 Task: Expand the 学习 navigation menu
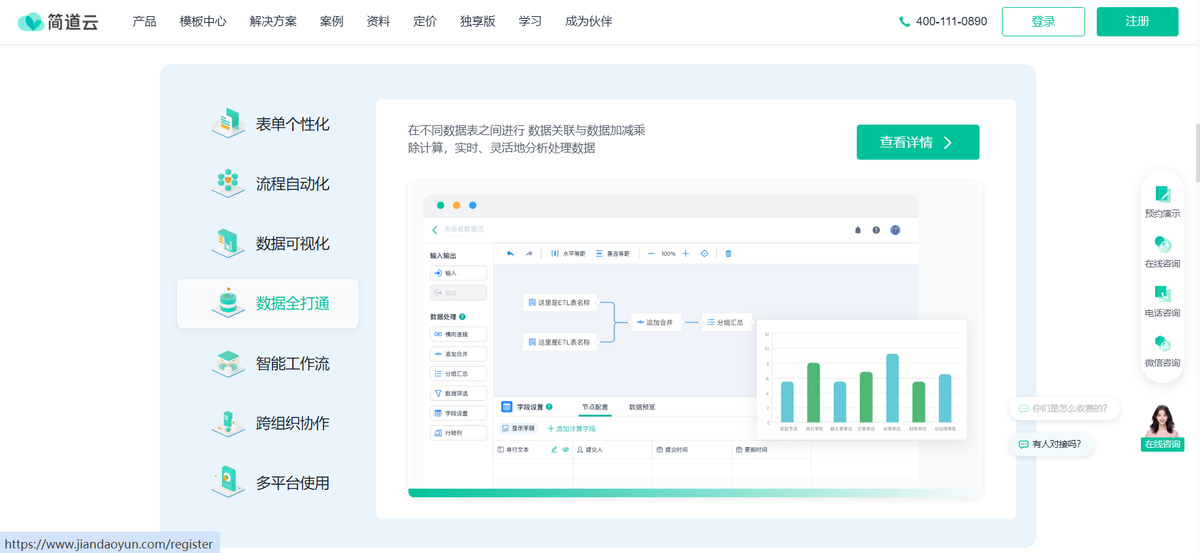pyautogui.click(x=530, y=21)
